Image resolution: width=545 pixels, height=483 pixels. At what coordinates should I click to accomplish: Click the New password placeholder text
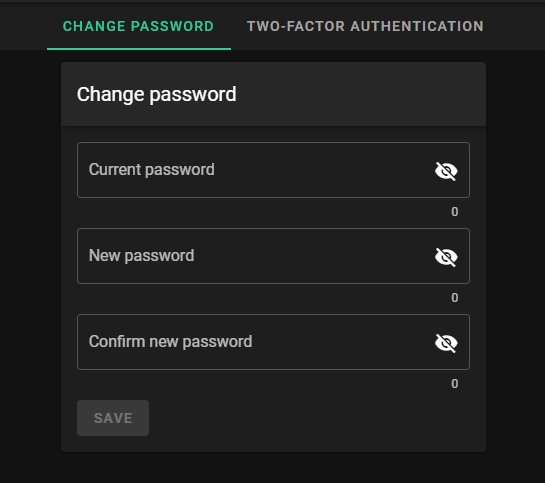[141, 256]
